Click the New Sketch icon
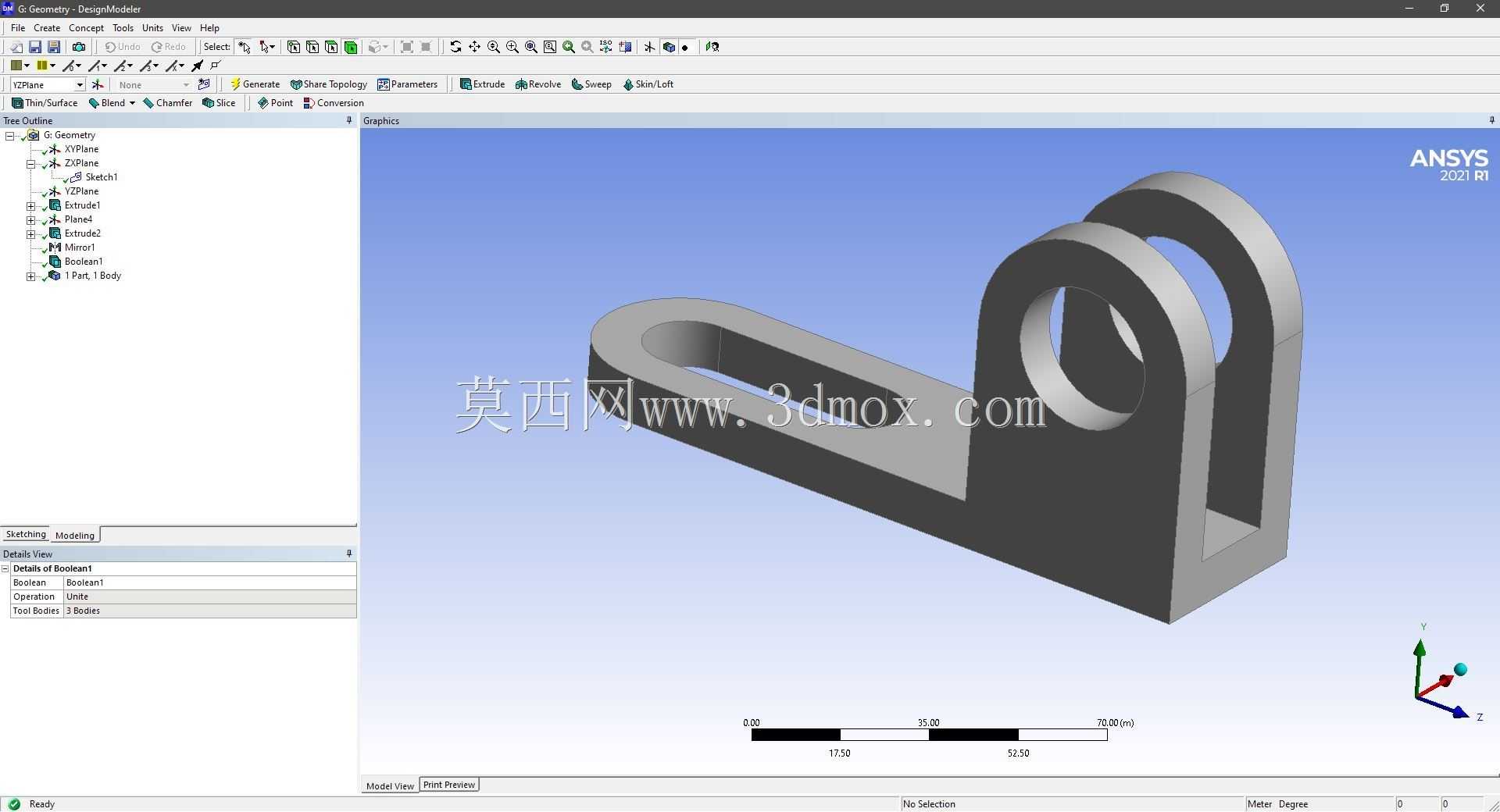Screen dimensions: 1500x812 pyautogui.click(x=204, y=84)
